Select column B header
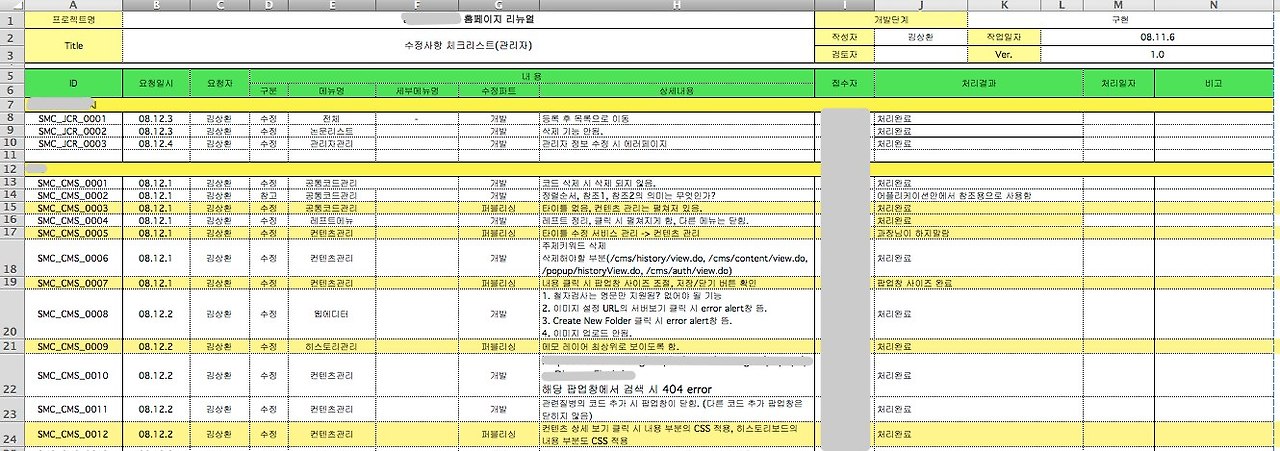Viewport: 1280px width, 451px height. point(157,5)
